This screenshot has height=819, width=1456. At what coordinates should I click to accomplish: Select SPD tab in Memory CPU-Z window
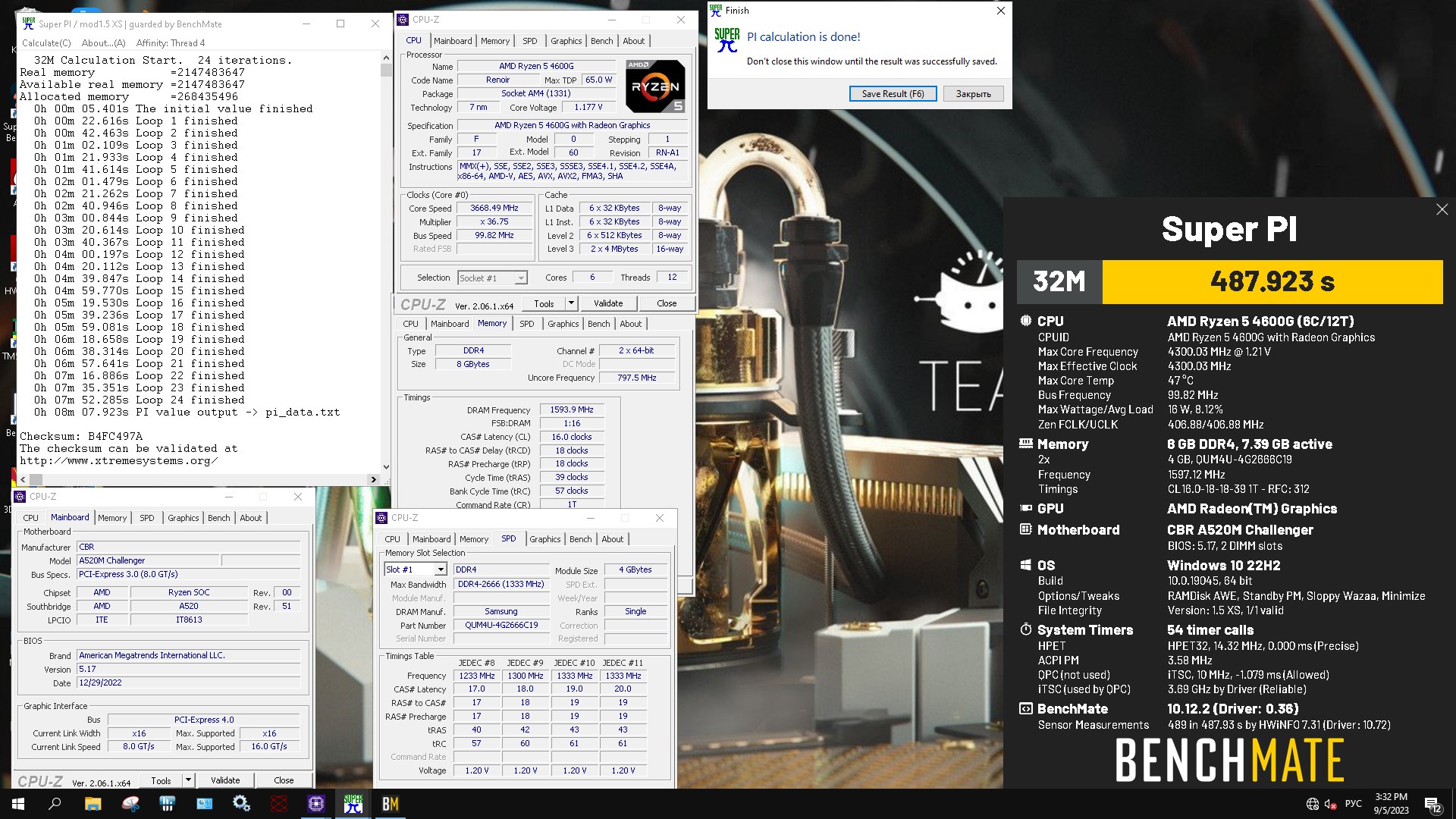click(527, 324)
